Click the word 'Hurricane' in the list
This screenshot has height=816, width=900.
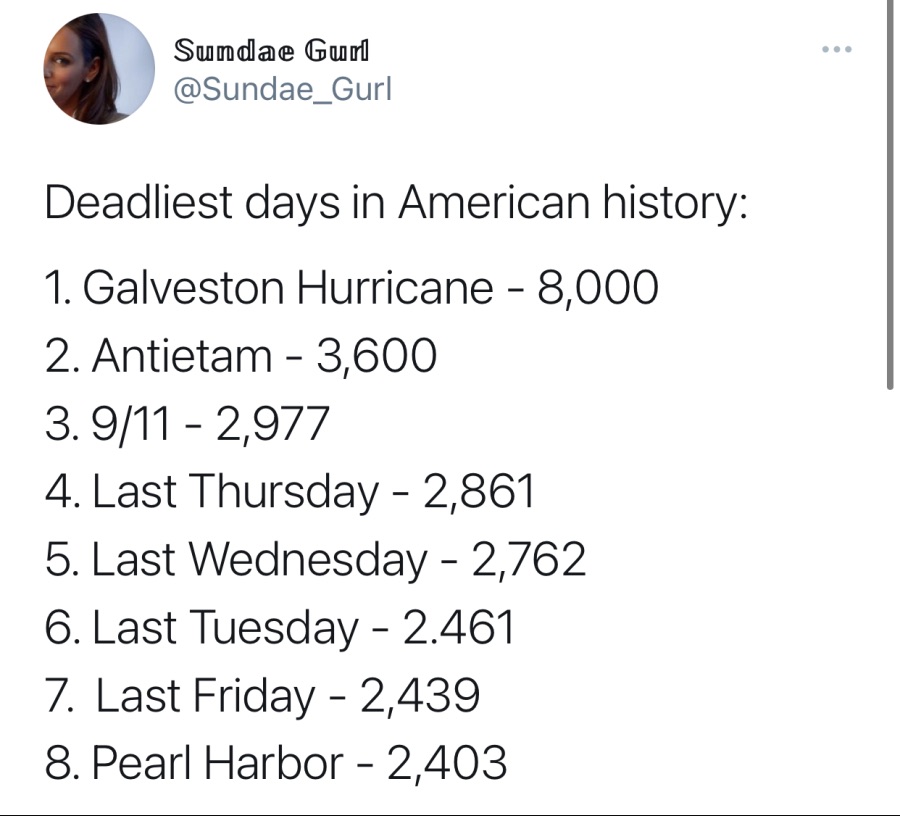(395, 287)
